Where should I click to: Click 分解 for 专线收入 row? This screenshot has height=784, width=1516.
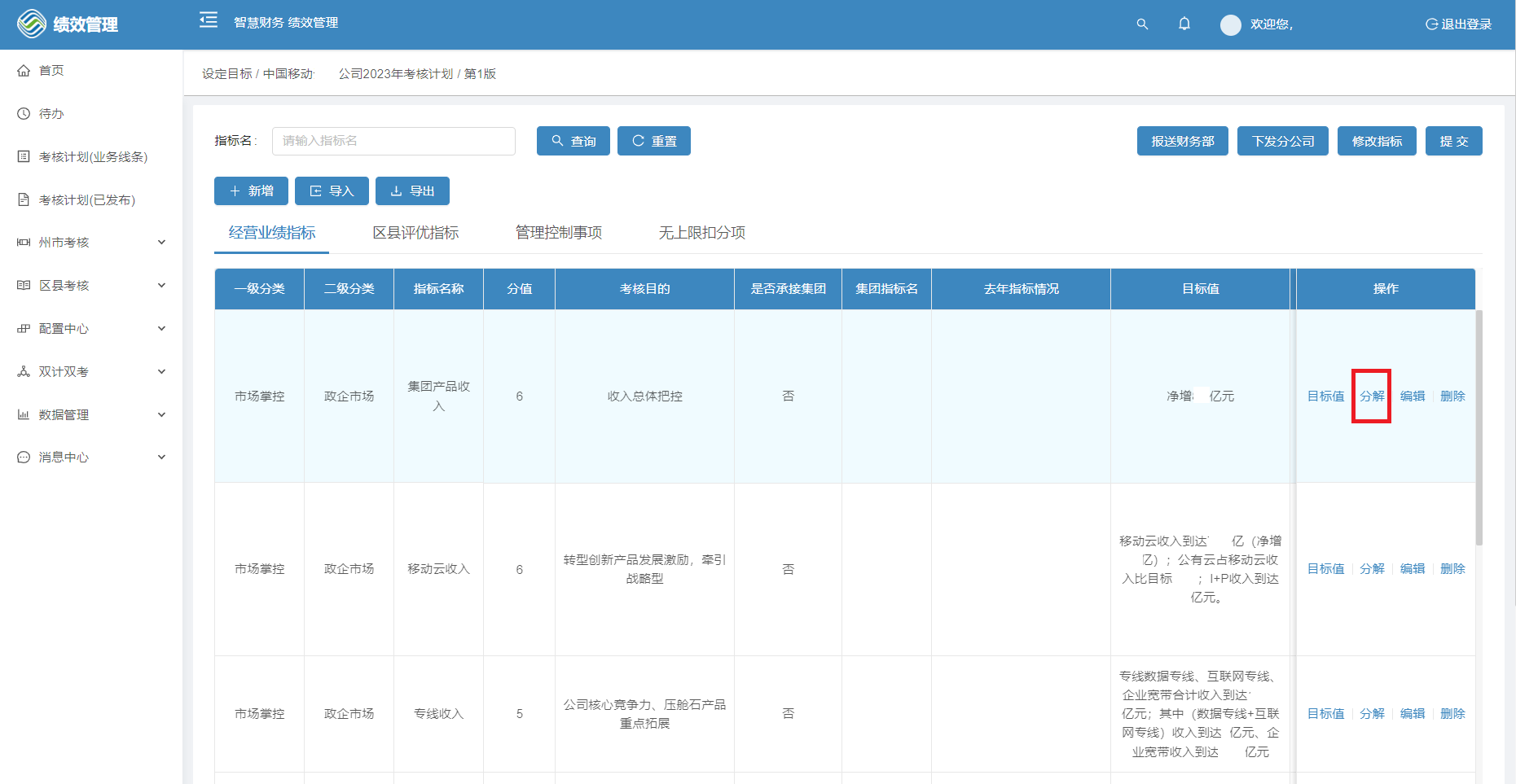(x=1372, y=714)
